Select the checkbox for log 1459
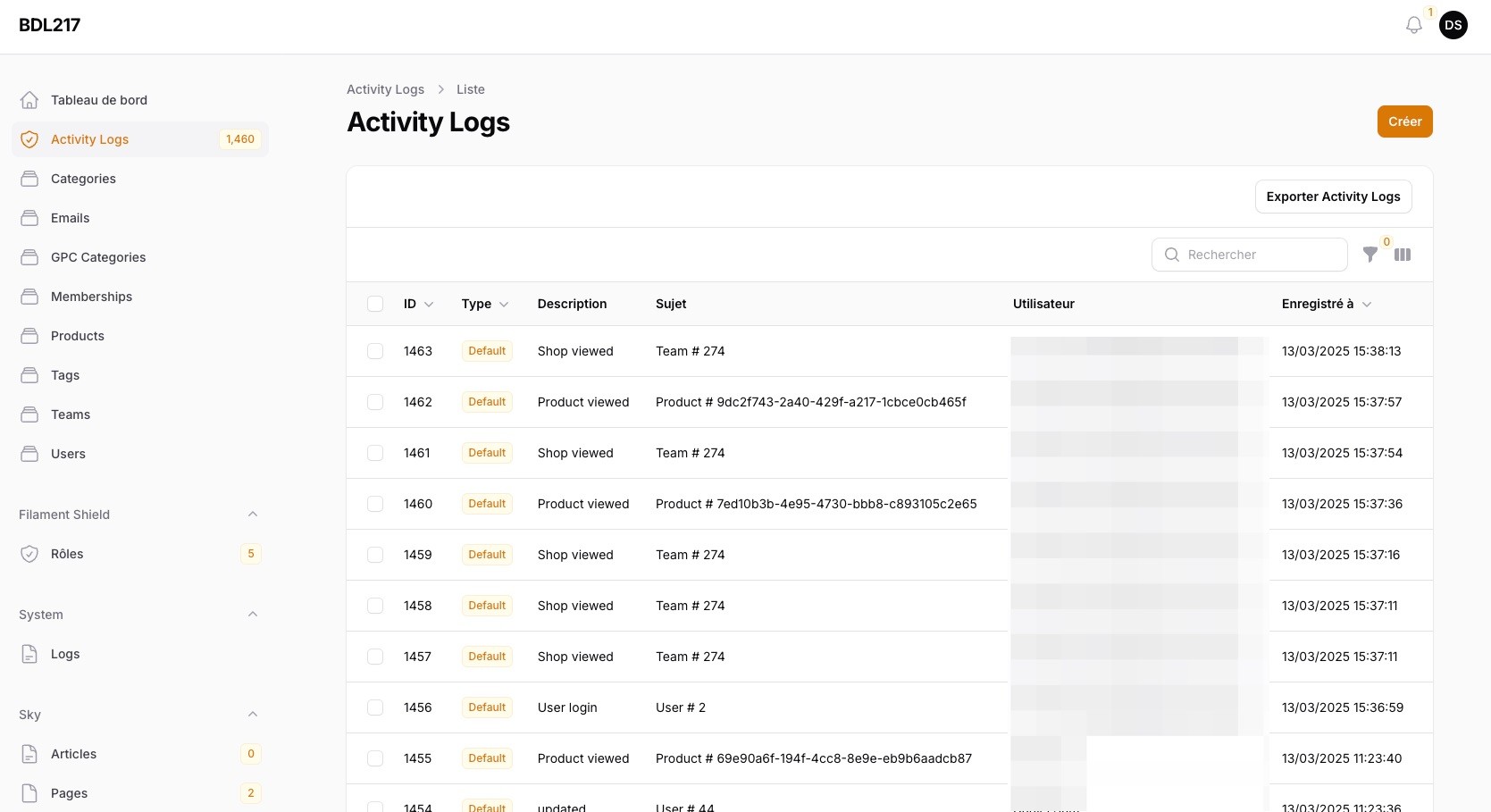The height and width of the screenshot is (812, 1491). click(x=375, y=555)
